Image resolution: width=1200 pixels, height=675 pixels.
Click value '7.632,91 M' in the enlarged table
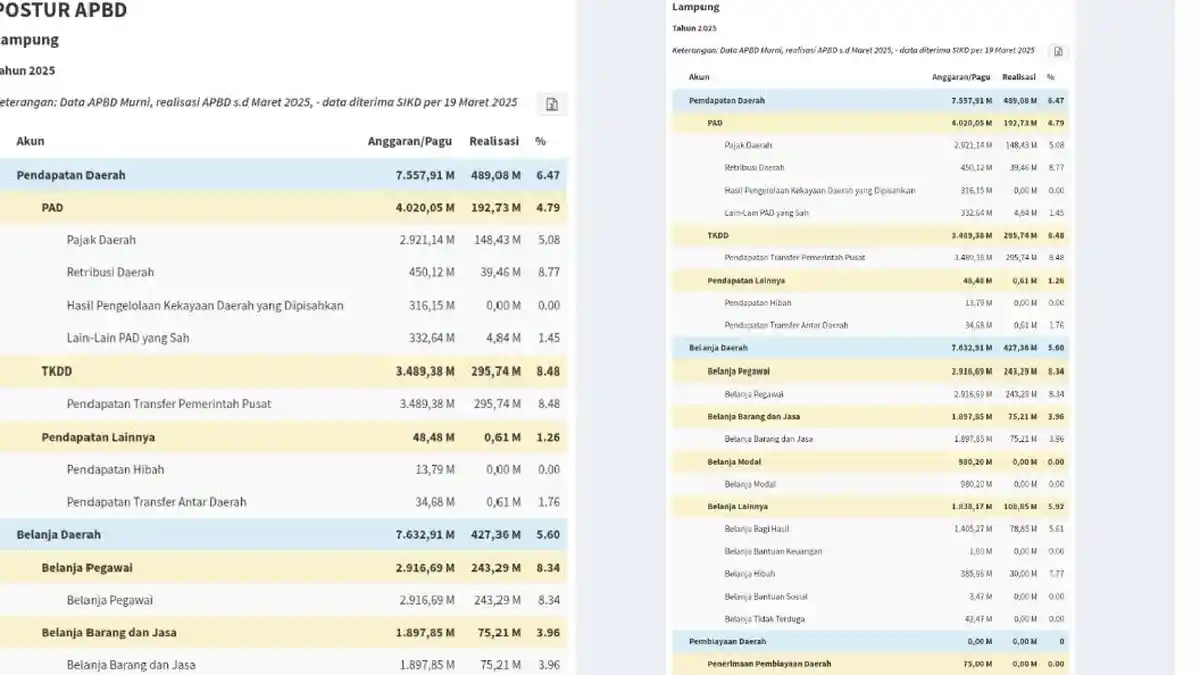coord(425,535)
